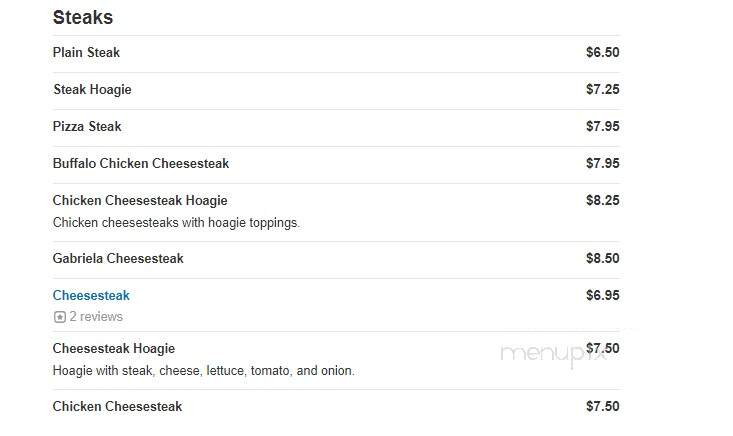The width and height of the screenshot is (733, 436).
Task: Click the $8.50 Gabriela Cheesesteak price
Action: pyautogui.click(x=603, y=258)
